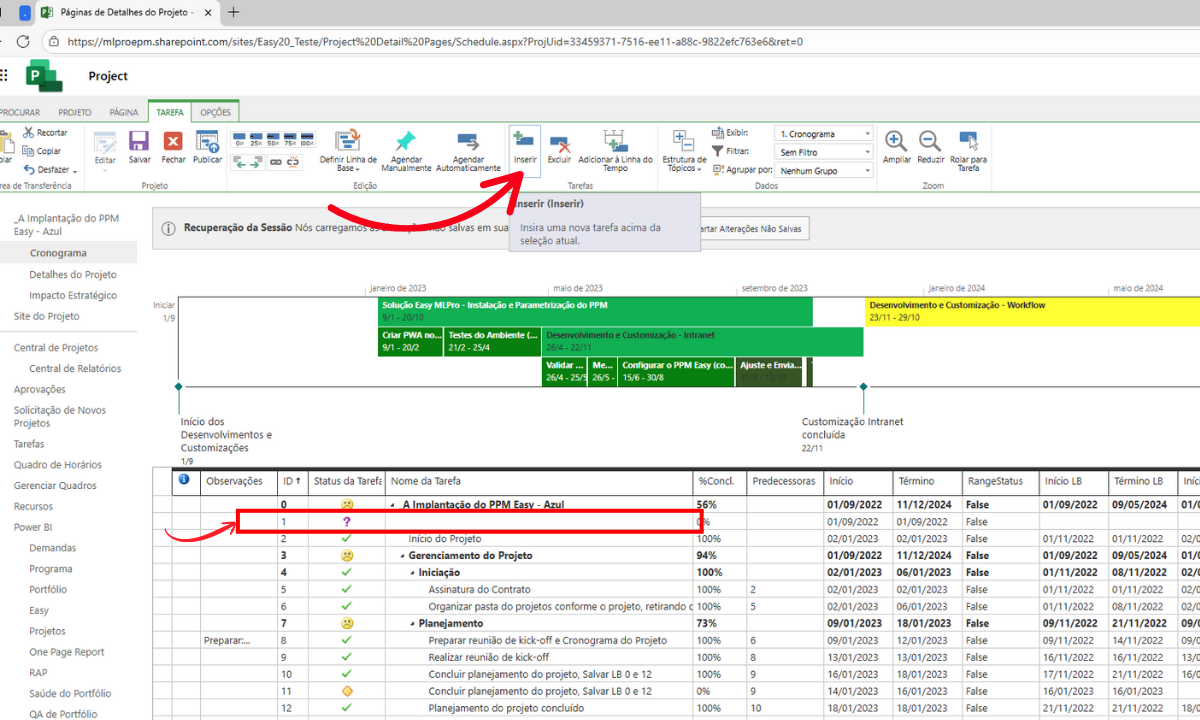Open Site do Projeto link
Screen dimensions: 1200x720
coord(47,316)
